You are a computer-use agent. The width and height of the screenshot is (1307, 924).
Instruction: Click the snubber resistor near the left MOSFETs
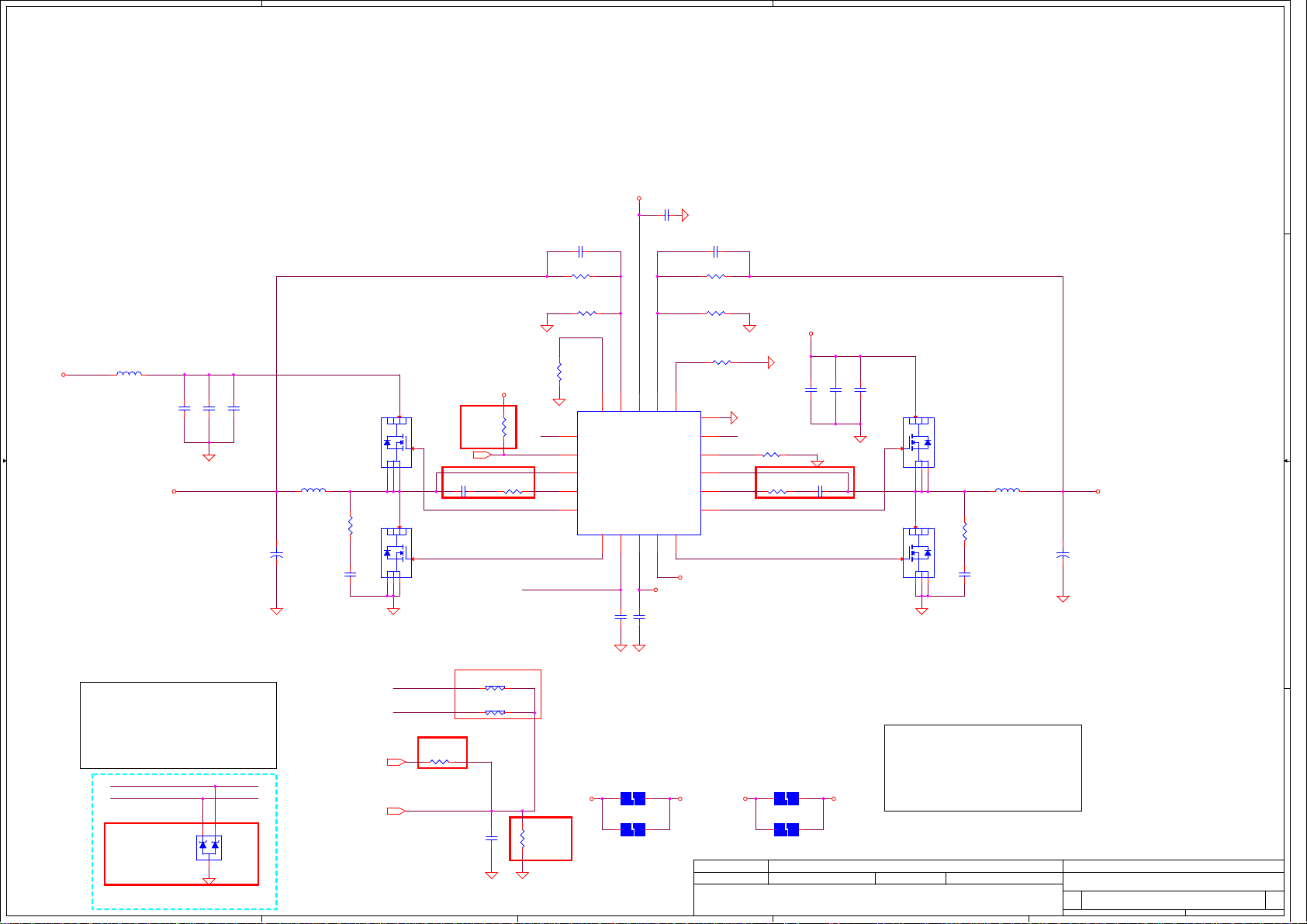(350, 526)
